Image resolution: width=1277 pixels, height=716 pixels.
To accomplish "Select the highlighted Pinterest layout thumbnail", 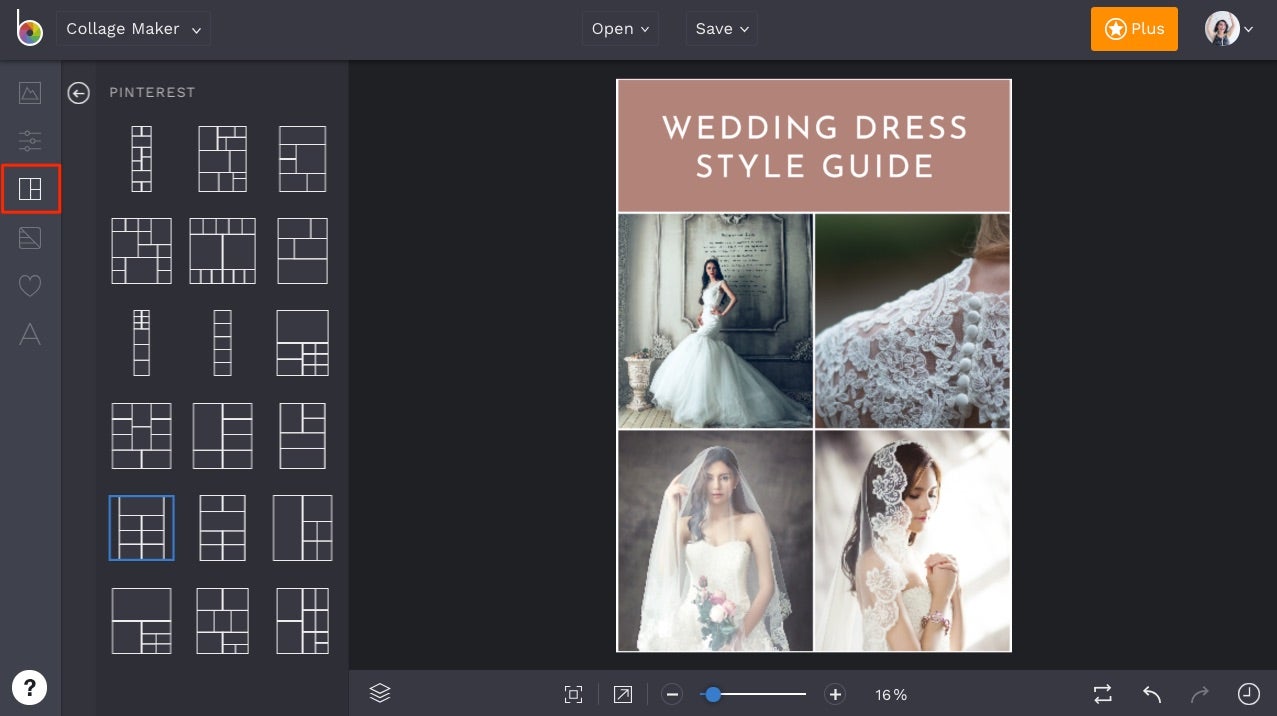I will click(141, 527).
